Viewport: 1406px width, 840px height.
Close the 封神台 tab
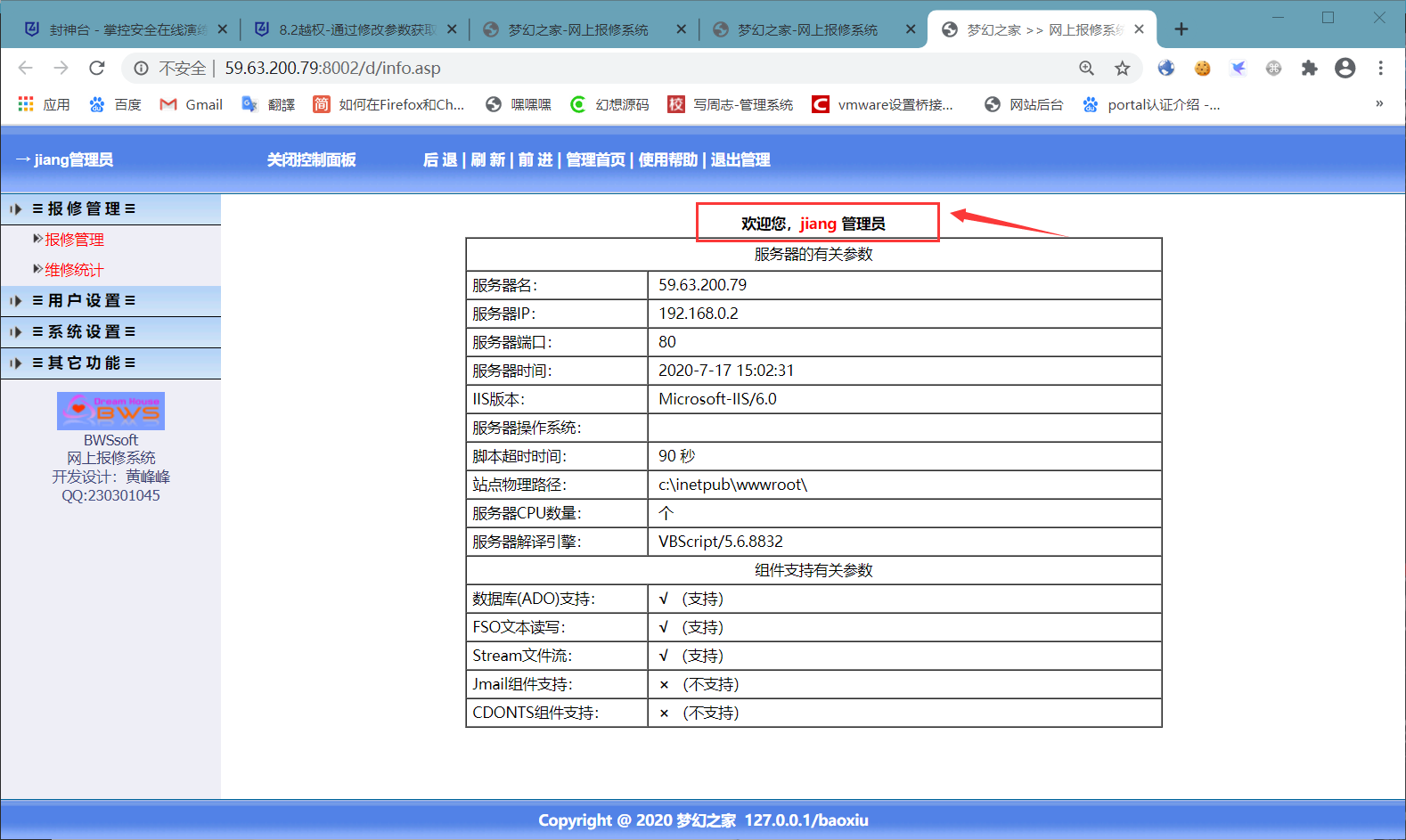click(223, 29)
